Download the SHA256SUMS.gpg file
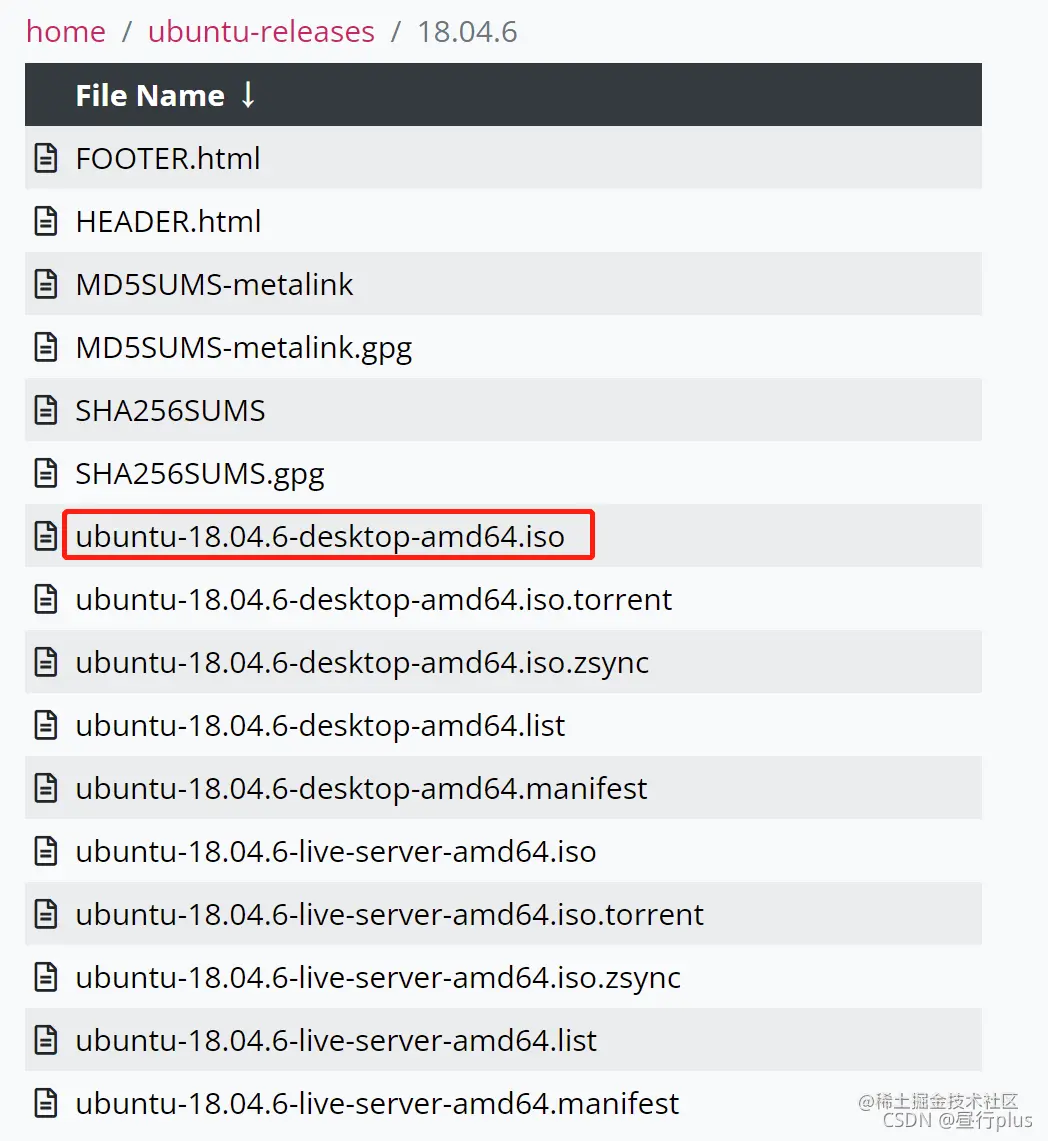 (200, 474)
